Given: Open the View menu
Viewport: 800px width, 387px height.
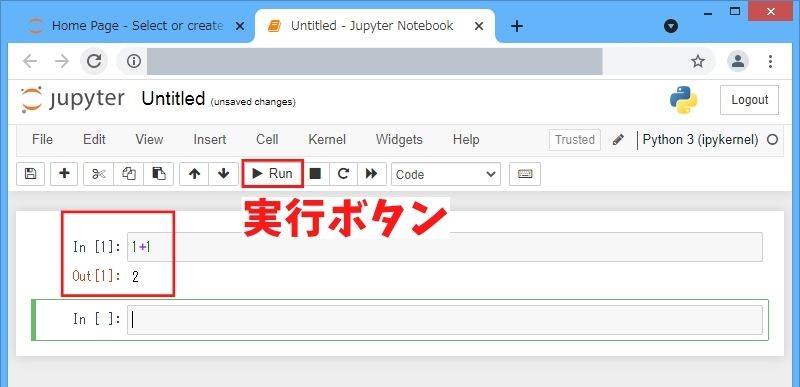Looking at the screenshot, I should pyautogui.click(x=149, y=140).
